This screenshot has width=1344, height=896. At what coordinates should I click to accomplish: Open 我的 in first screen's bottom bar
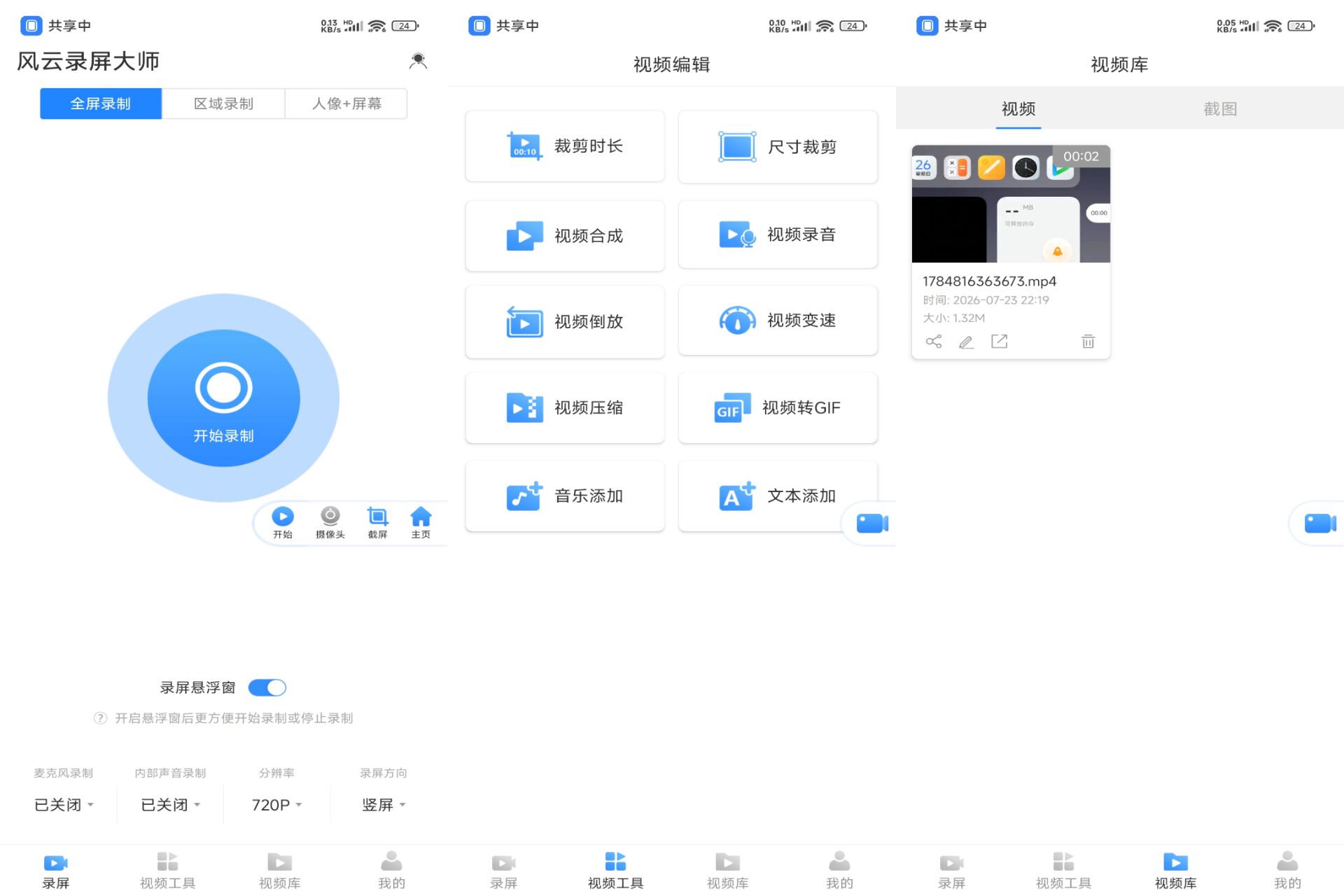(392, 871)
